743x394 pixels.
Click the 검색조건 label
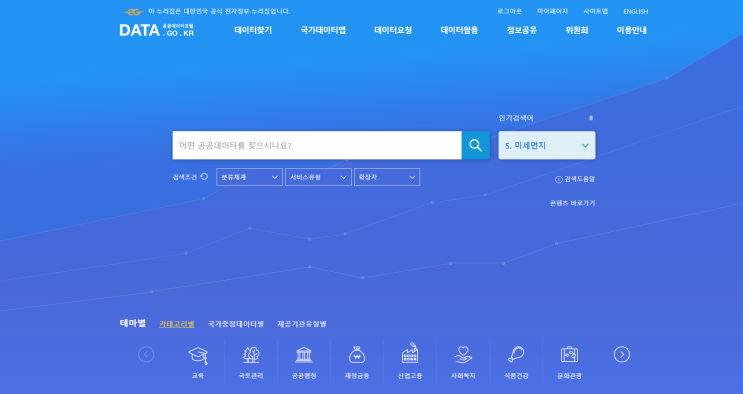pos(185,177)
